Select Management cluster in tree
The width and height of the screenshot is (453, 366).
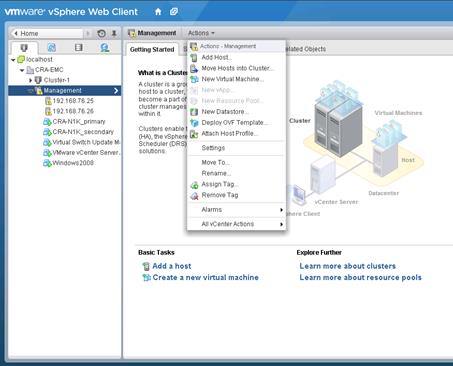click(65, 91)
